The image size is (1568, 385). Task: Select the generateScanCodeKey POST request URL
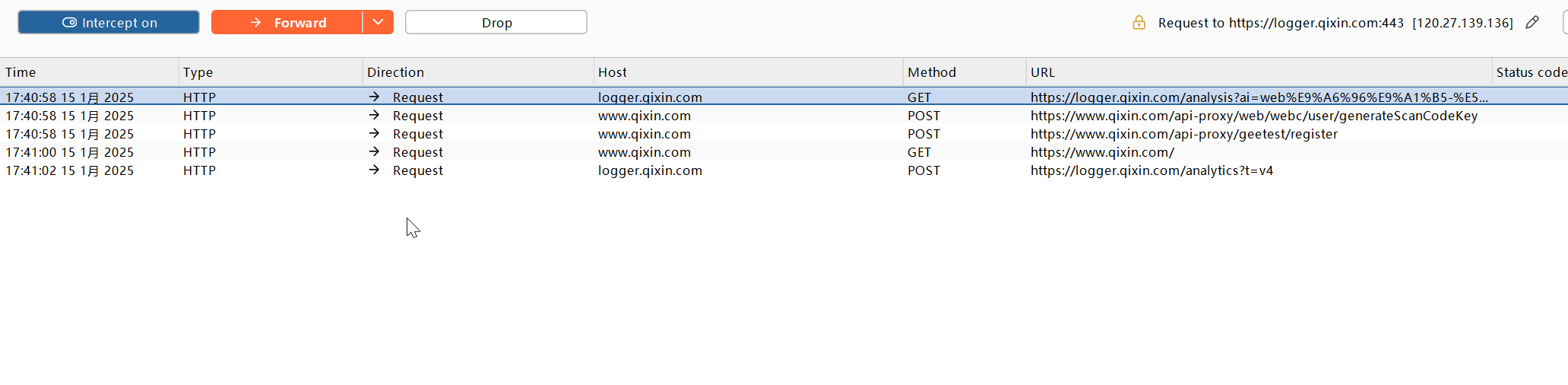click(1253, 116)
